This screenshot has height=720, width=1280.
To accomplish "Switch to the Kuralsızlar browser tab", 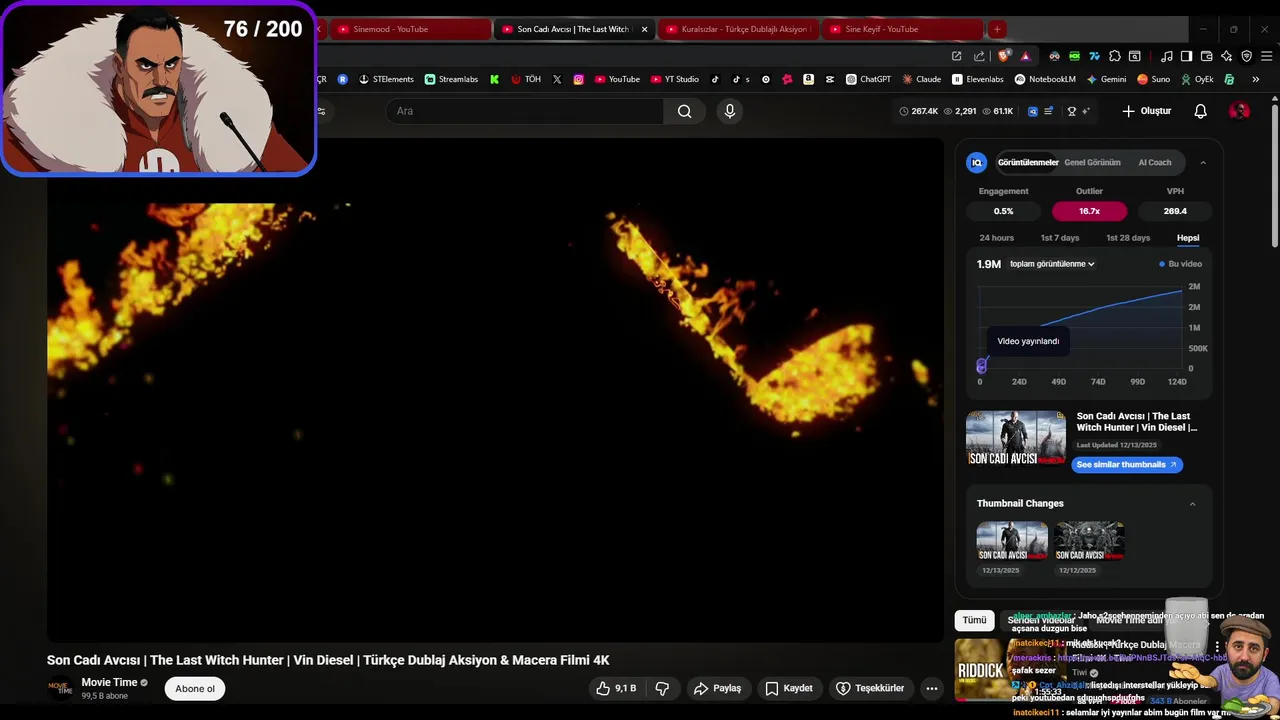I will [738, 29].
